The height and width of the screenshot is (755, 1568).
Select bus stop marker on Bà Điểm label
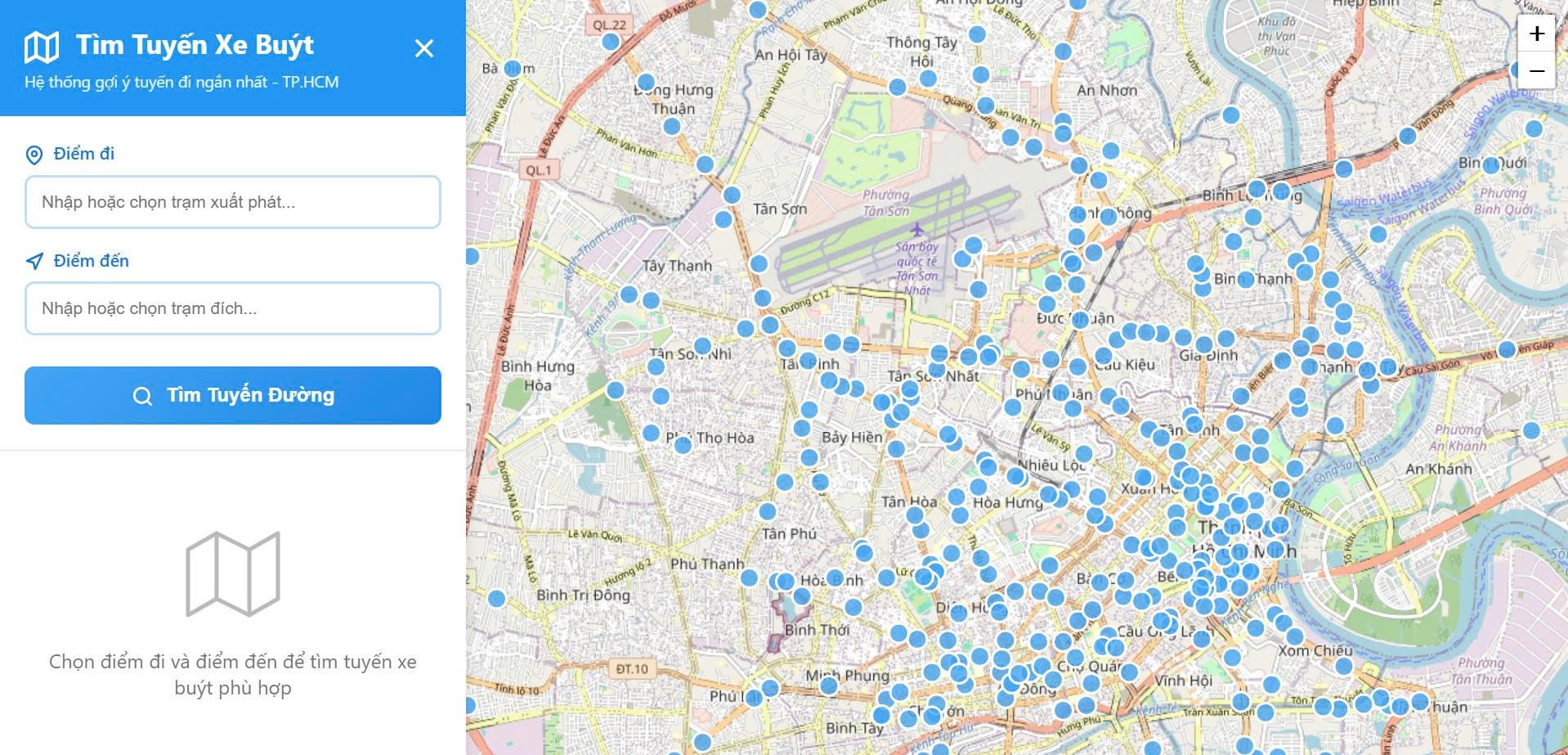click(513, 68)
